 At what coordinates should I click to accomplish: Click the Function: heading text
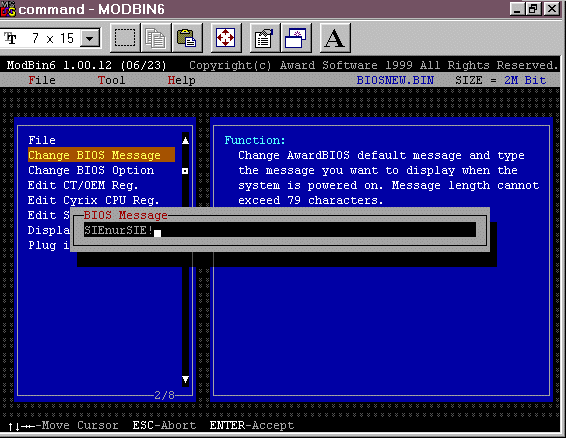[x=255, y=140]
